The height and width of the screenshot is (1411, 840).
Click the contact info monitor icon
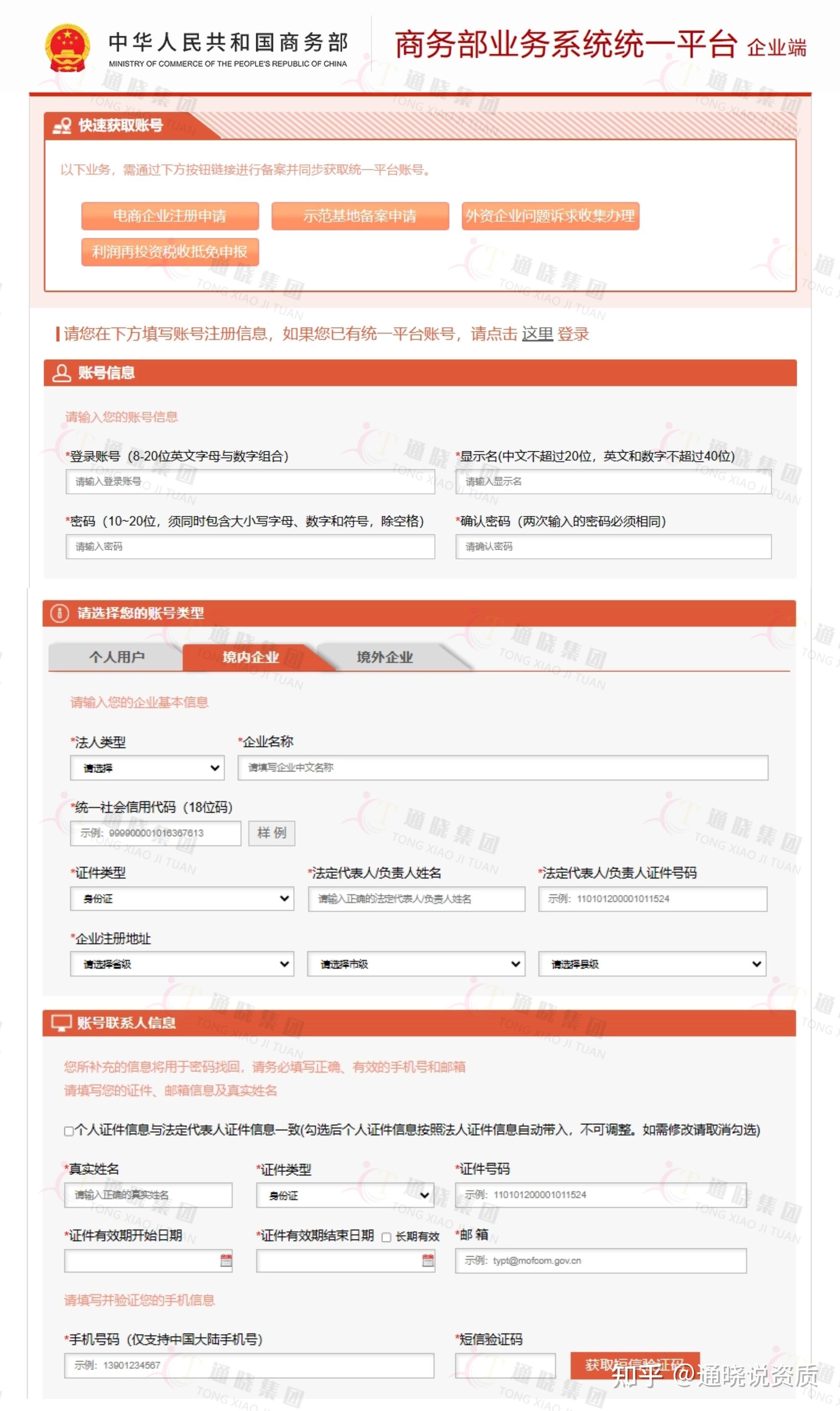(x=61, y=1023)
